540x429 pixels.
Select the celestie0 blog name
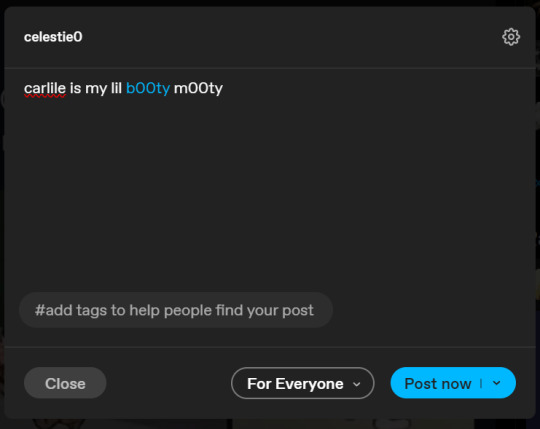pyautogui.click(x=53, y=37)
